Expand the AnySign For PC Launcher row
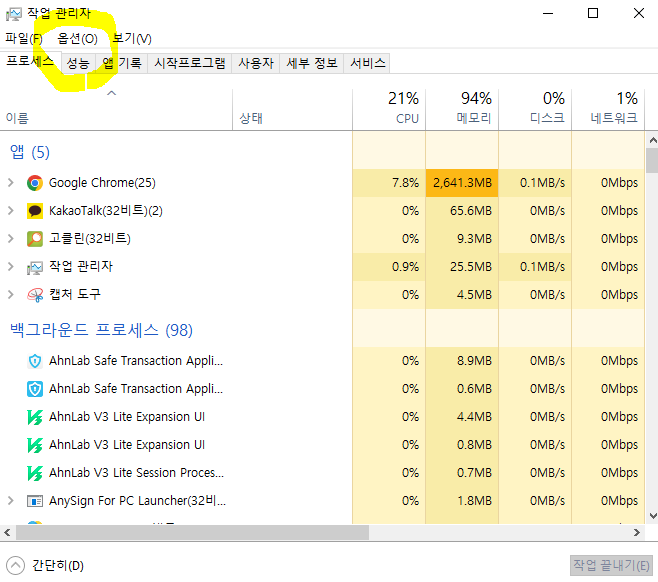 [x=11, y=501]
